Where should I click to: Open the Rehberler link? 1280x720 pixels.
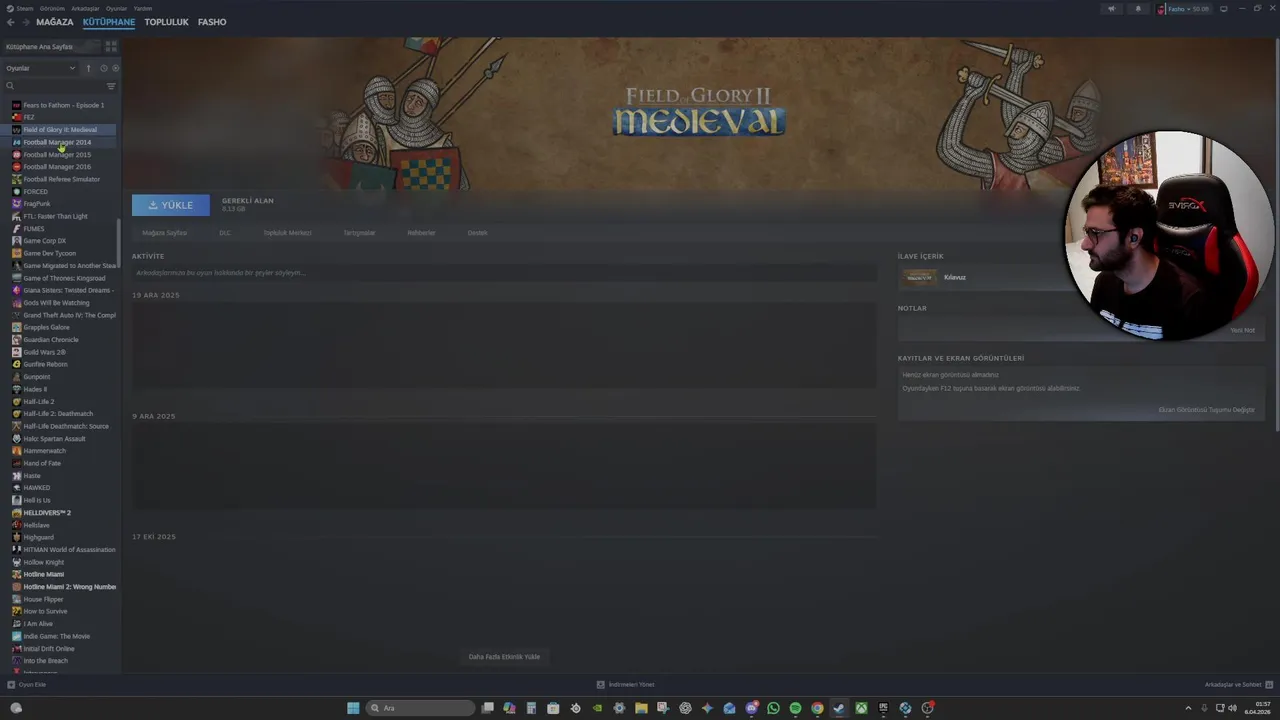click(421, 233)
